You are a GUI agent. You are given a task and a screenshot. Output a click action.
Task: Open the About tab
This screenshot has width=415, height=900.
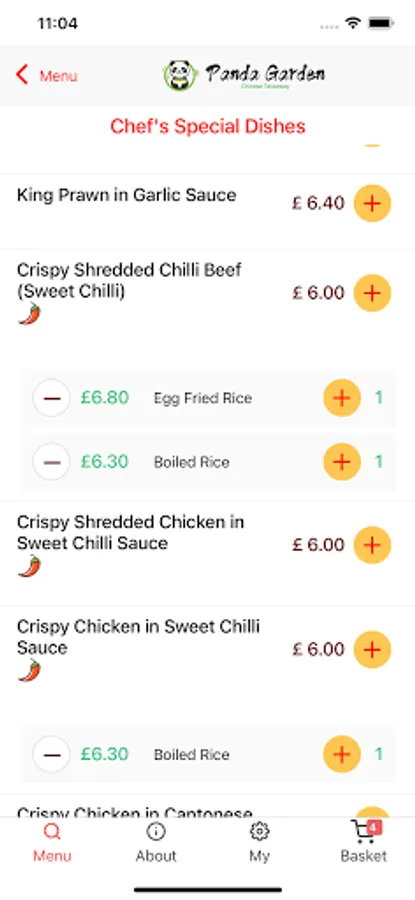156,841
